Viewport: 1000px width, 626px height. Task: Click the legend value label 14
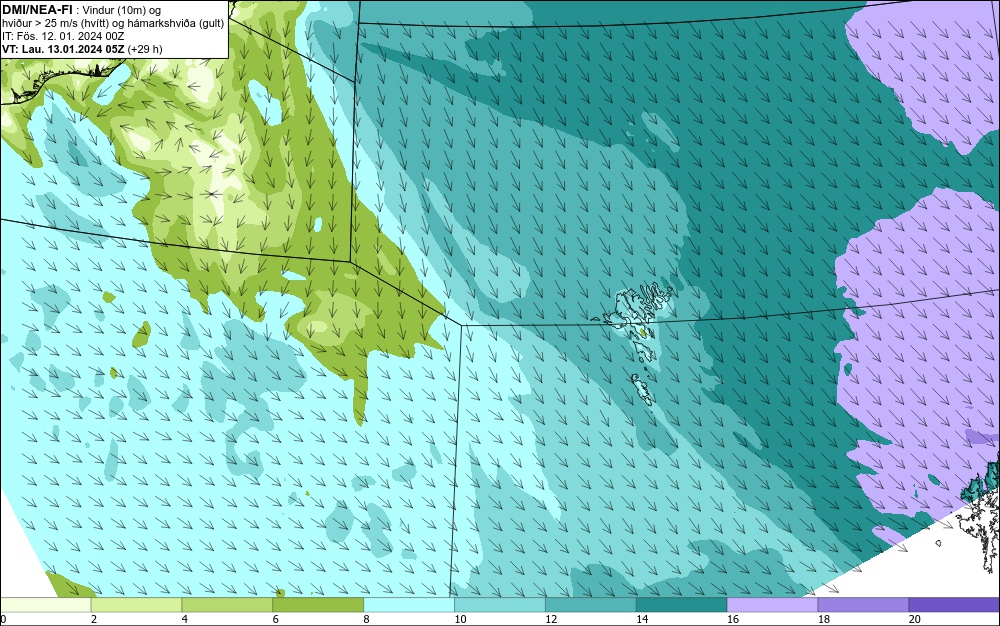coord(642,619)
